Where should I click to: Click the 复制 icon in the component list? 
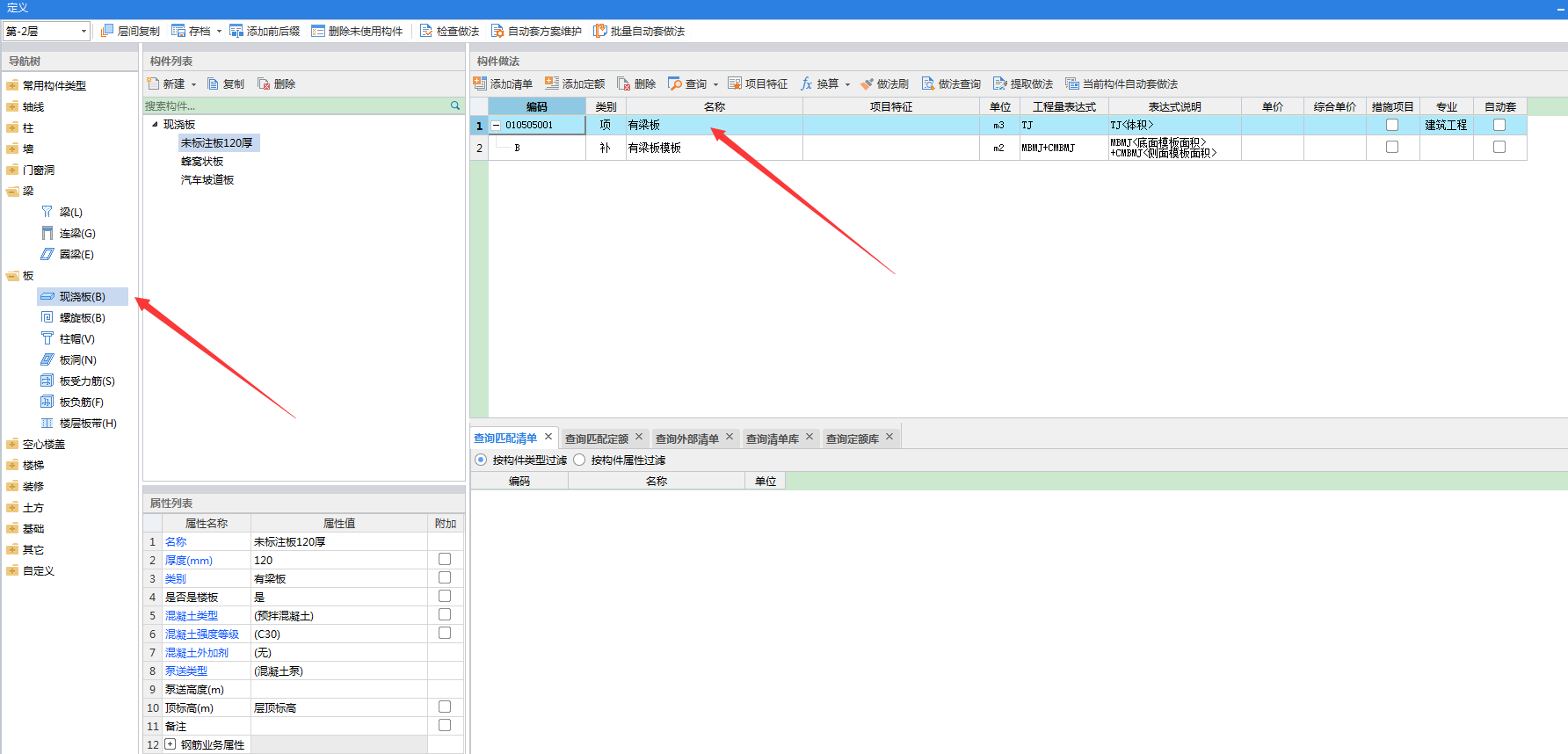coord(213,83)
